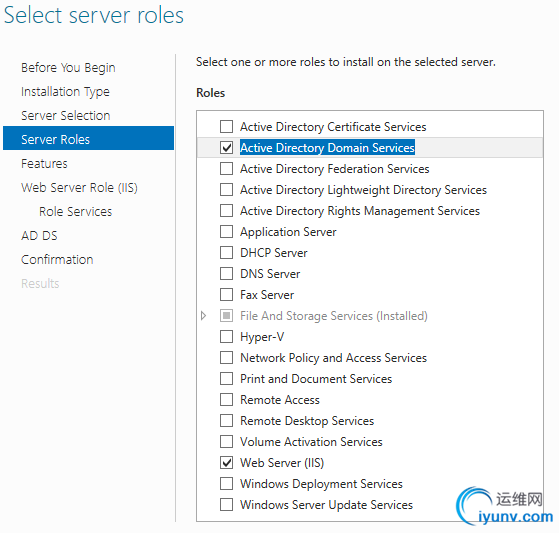
Task: Enable the Volume Activation Services checkbox
Action: coord(226,442)
